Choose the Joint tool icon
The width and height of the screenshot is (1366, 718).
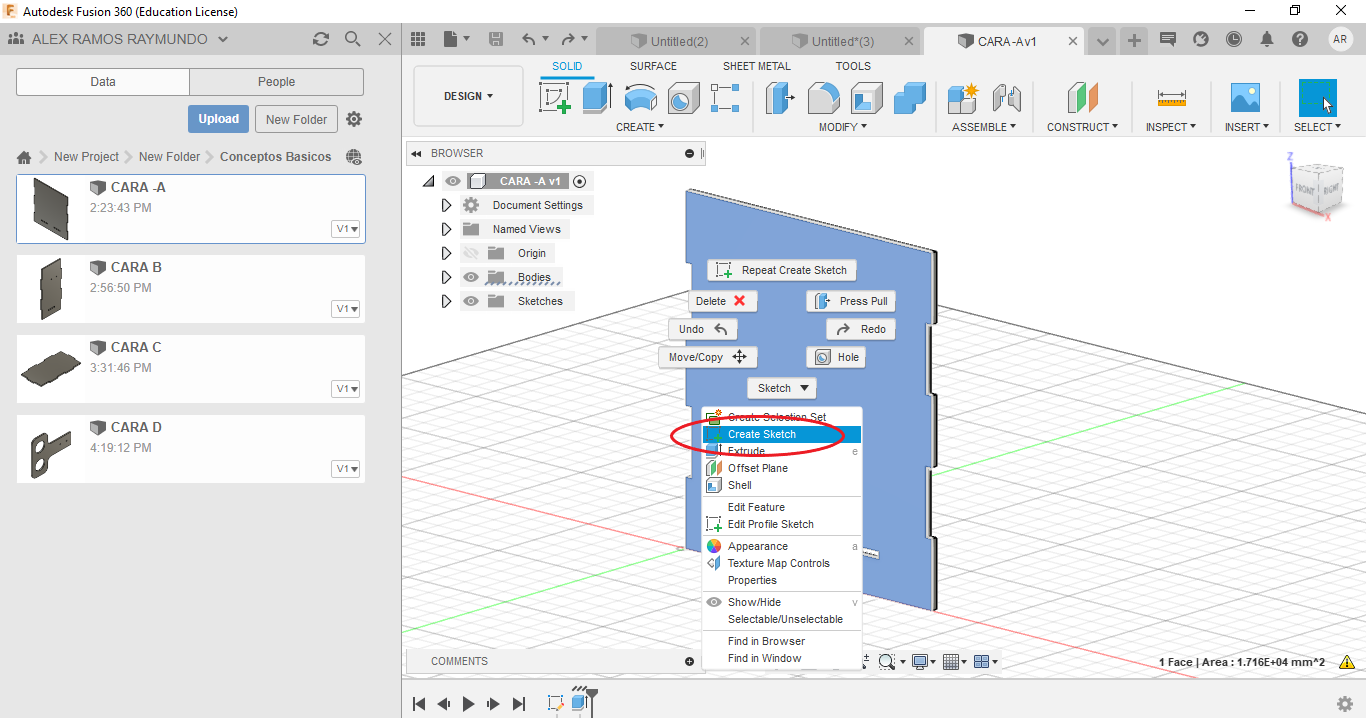click(x=1006, y=98)
